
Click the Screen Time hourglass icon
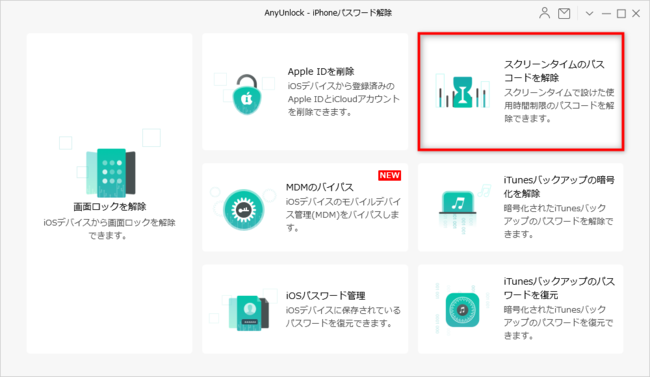point(463,92)
